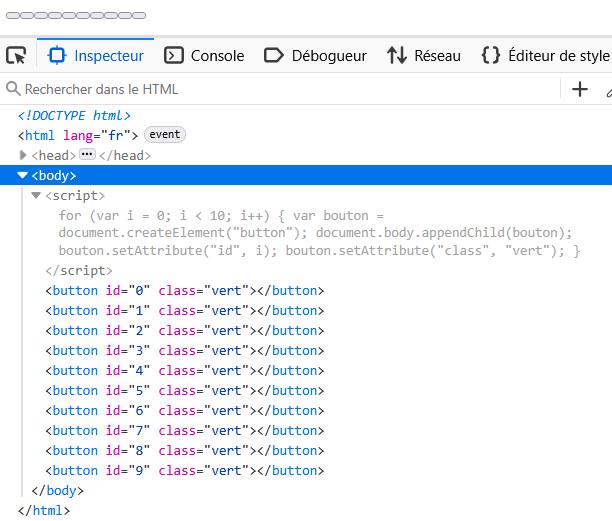This screenshot has height=521, width=612.
Task: Select button node with id="2"
Action: point(185,331)
